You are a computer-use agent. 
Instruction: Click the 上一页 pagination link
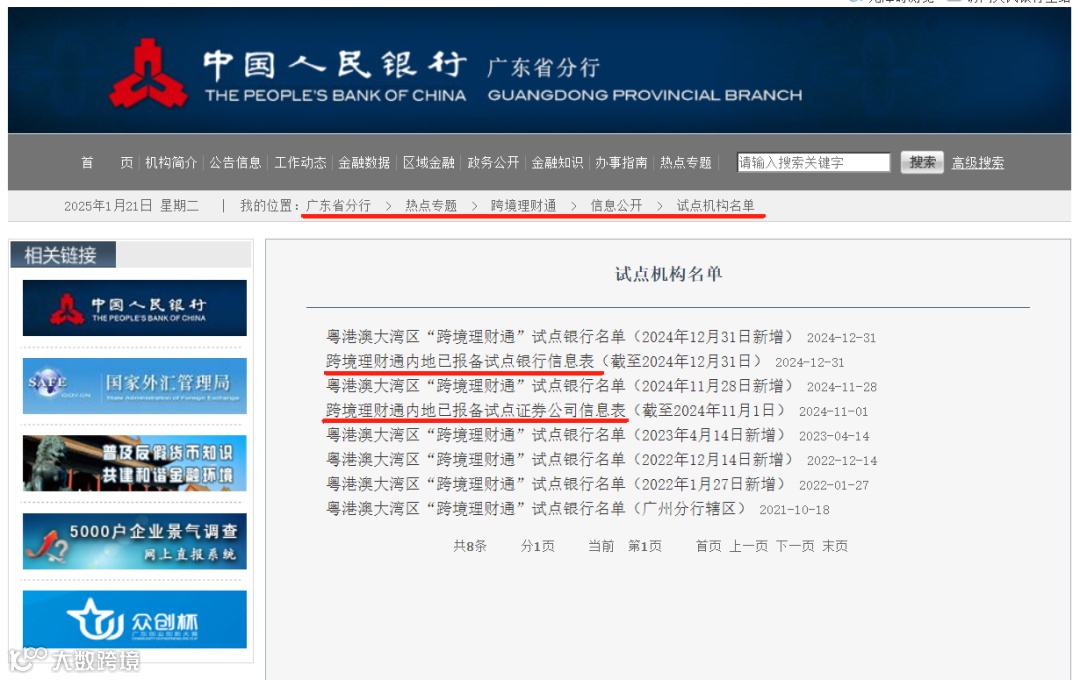749,546
